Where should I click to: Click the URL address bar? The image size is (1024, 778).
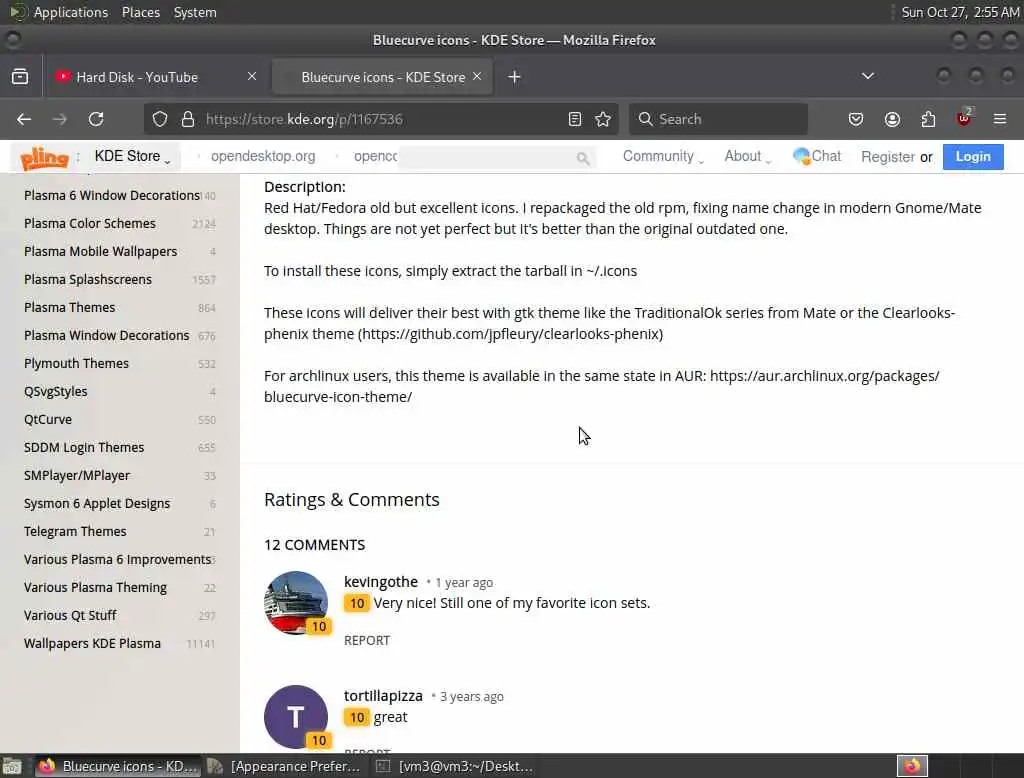382,119
